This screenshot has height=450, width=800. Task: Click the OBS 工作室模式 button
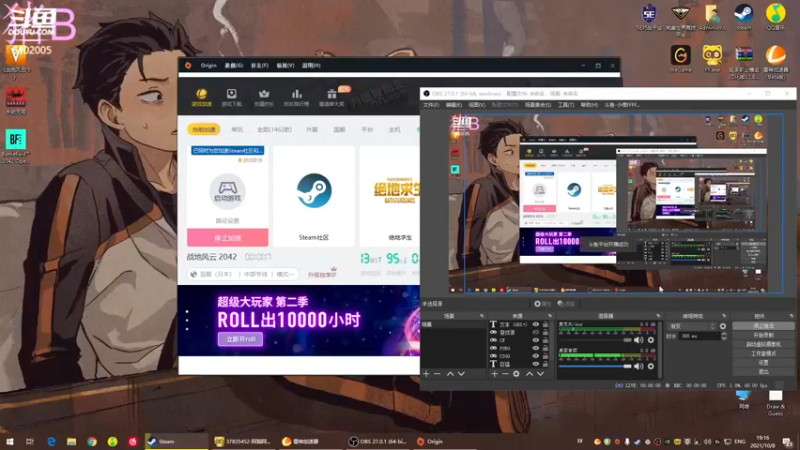click(x=763, y=354)
